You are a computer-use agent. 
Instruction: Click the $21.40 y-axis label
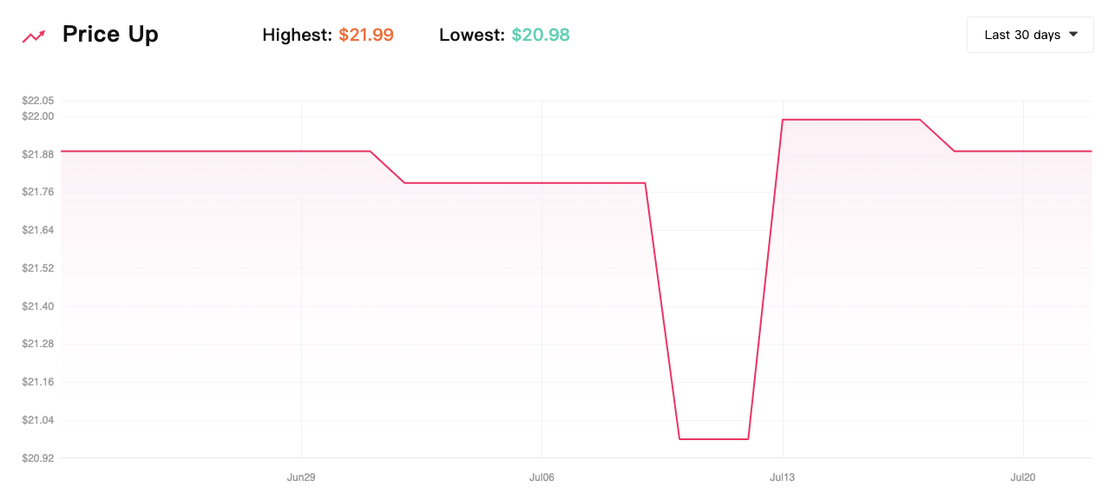(x=39, y=307)
